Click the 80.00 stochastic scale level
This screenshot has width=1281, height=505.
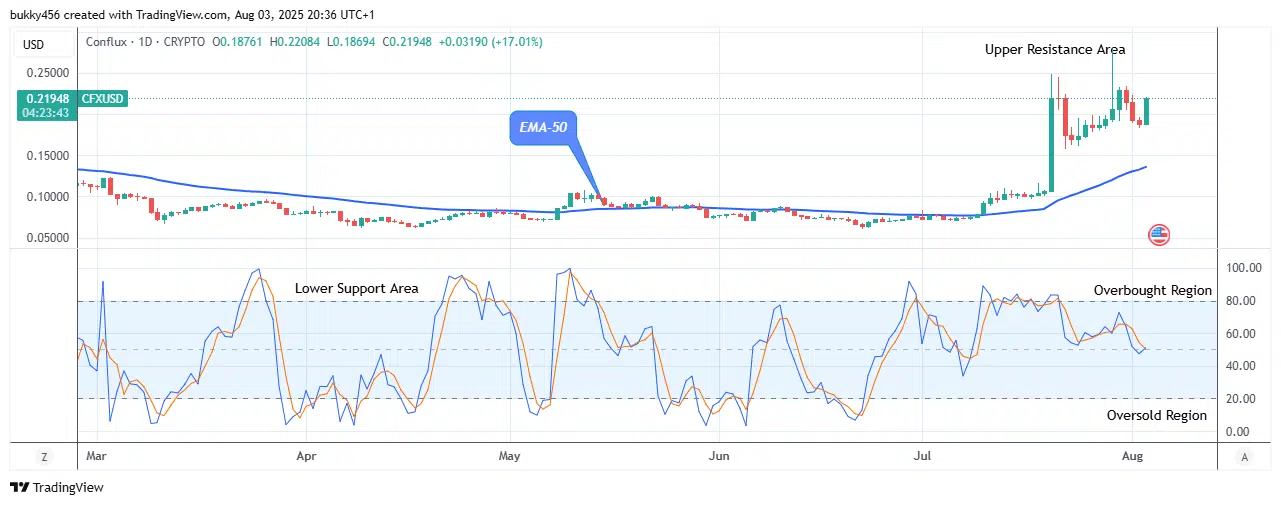(1239, 301)
